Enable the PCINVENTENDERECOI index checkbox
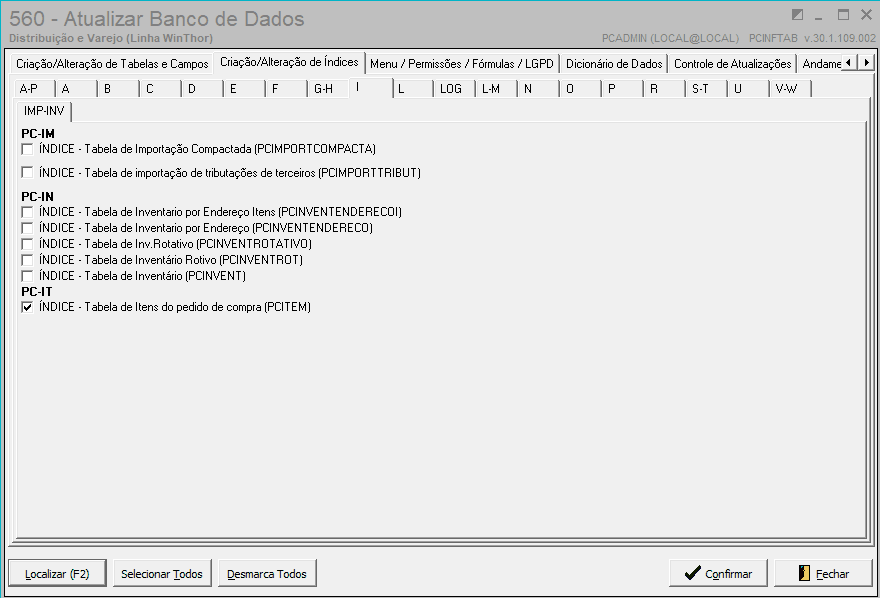The image size is (880, 598). (x=25, y=211)
